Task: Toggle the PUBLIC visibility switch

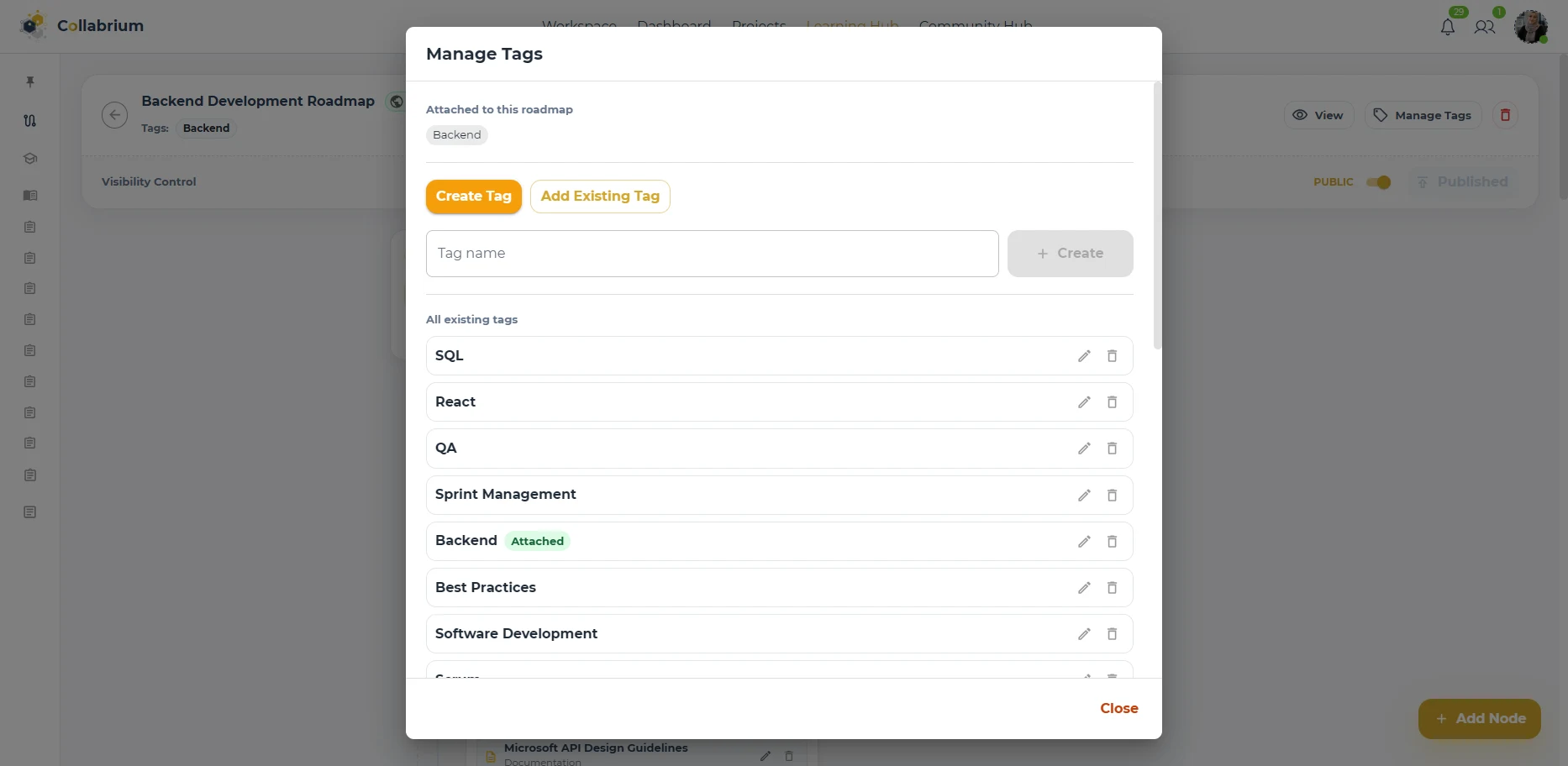Action: [x=1379, y=182]
